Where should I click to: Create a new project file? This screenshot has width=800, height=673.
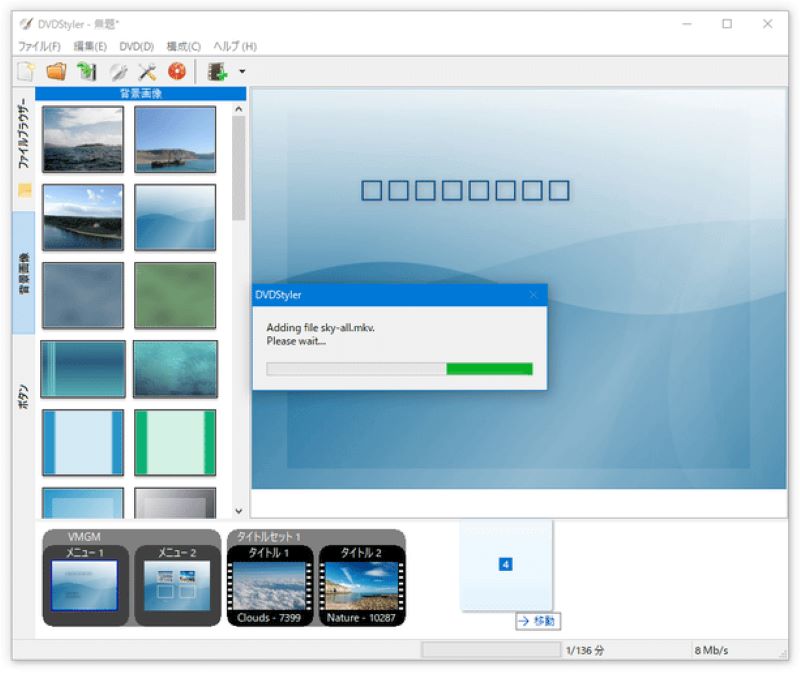click(x=24, y=70)
